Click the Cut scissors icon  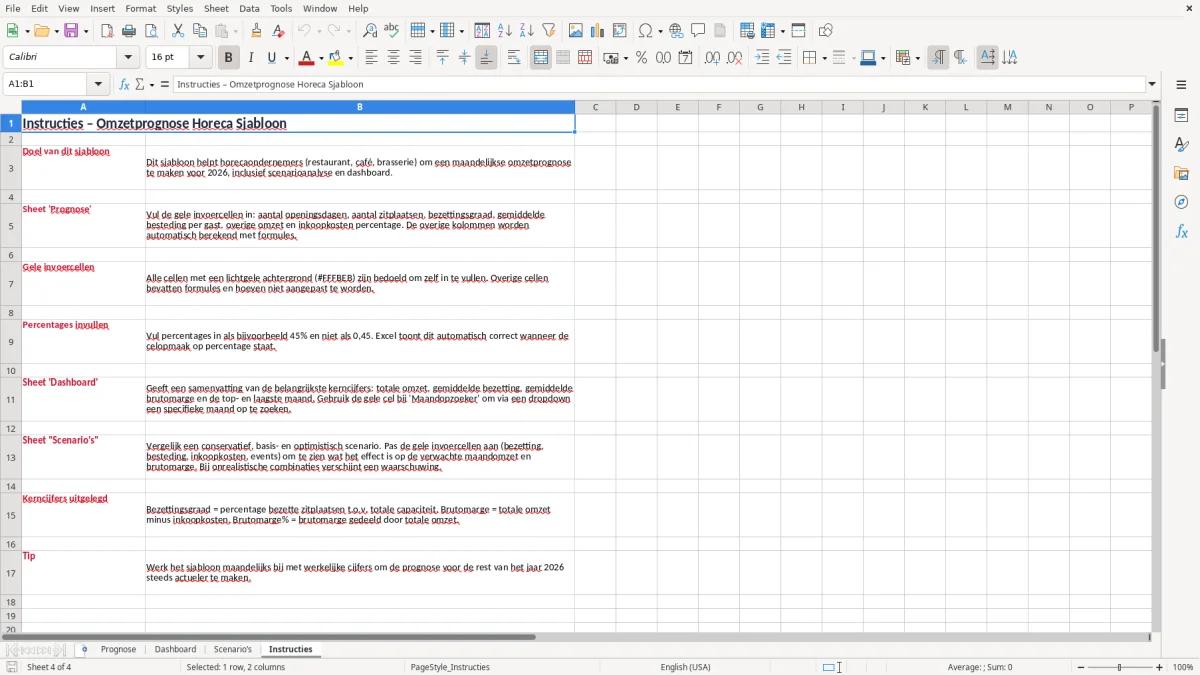178,31
